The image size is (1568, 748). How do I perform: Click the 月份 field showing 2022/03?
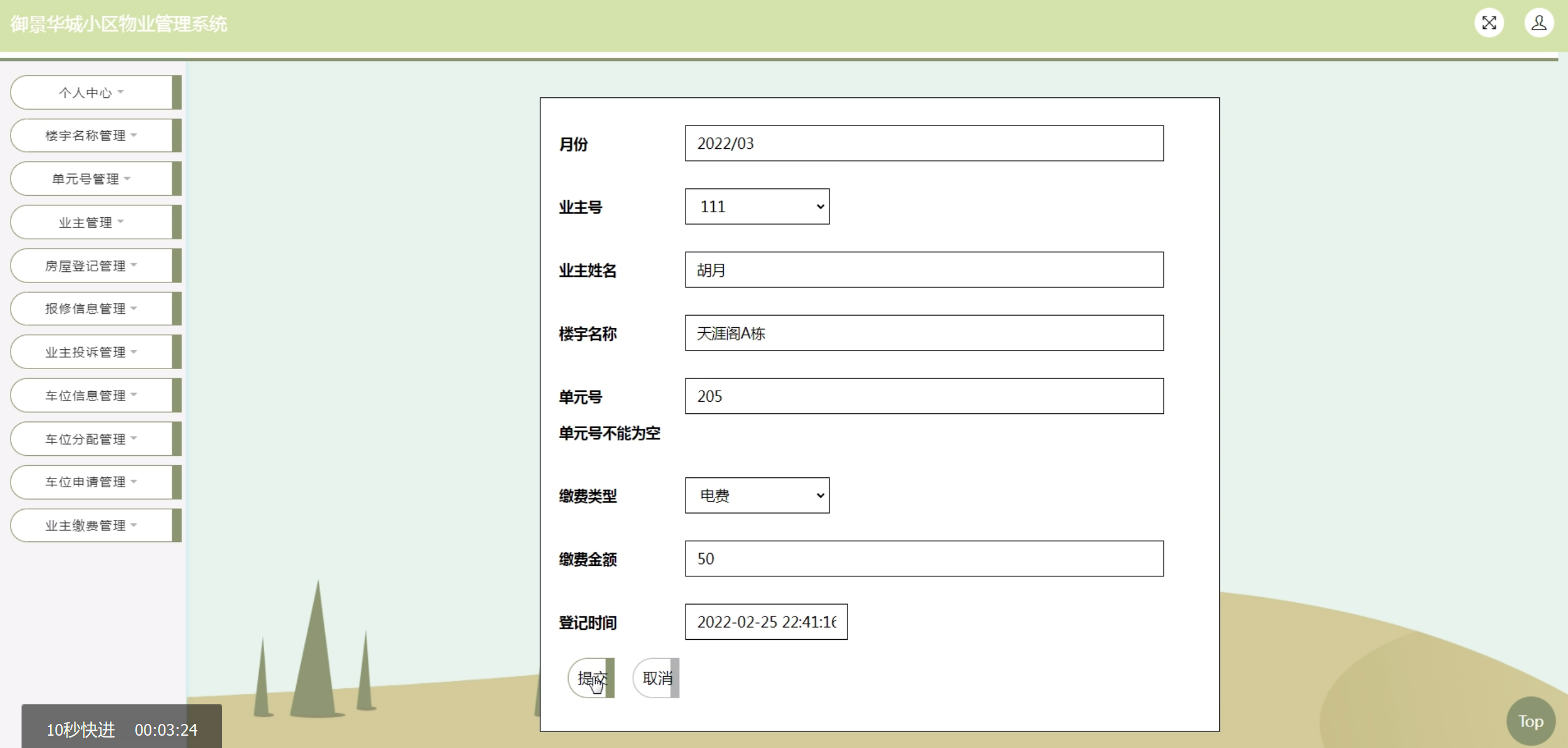tap(924, 143)
